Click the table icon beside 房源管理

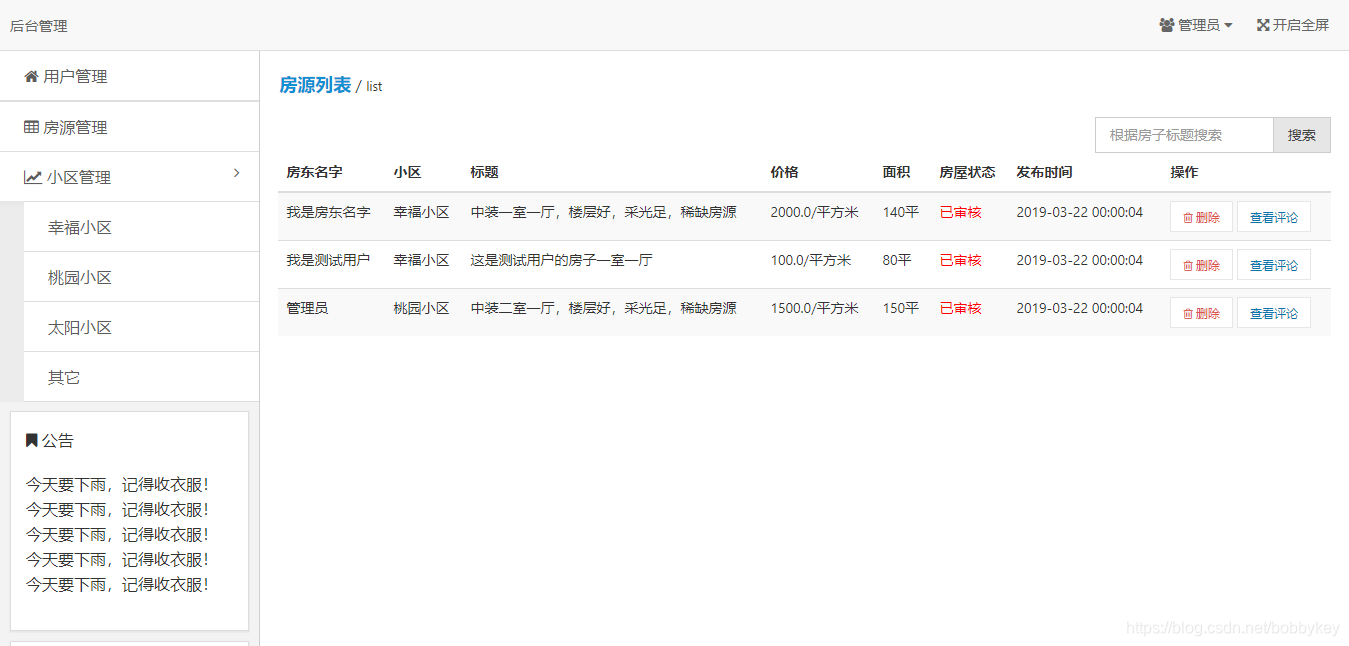click(x=31, y=127)
